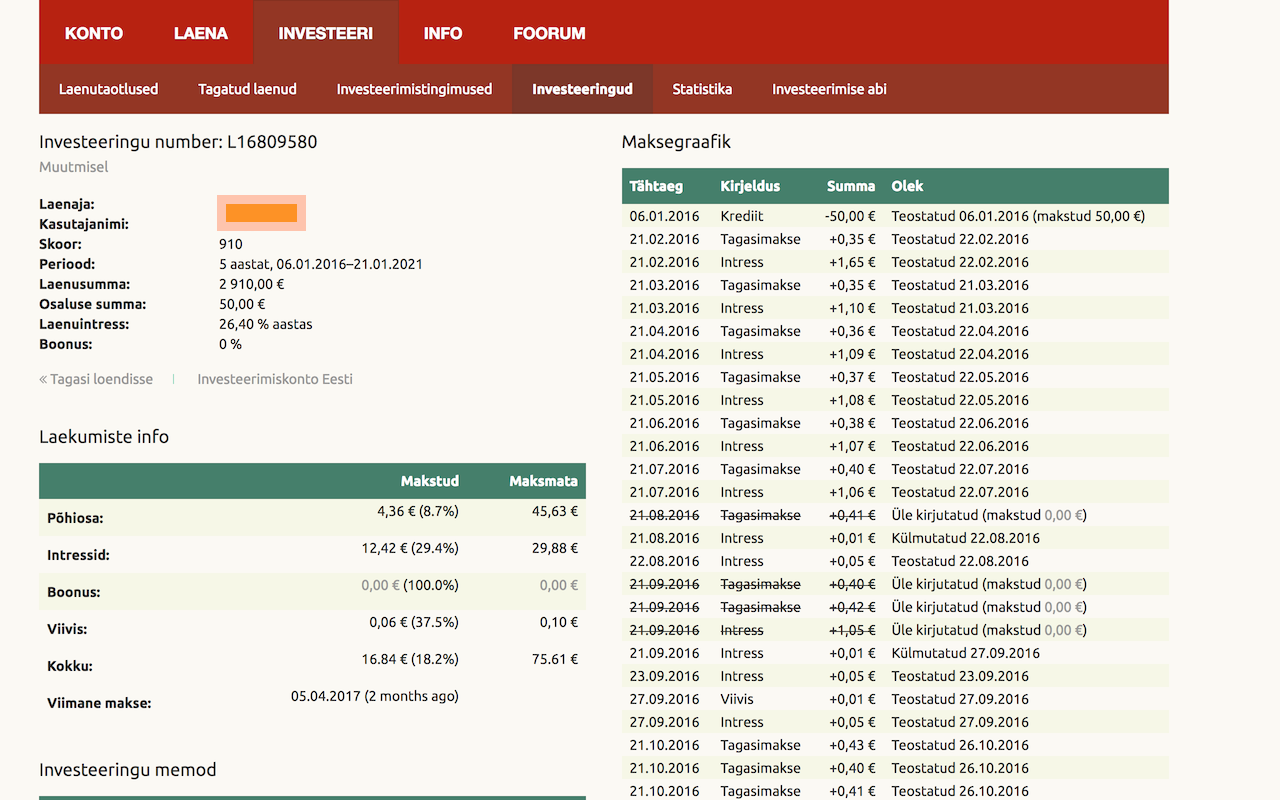Screen dimensions: 1280x800
Task: Click the Intressid row label
Action: [78, 555]
